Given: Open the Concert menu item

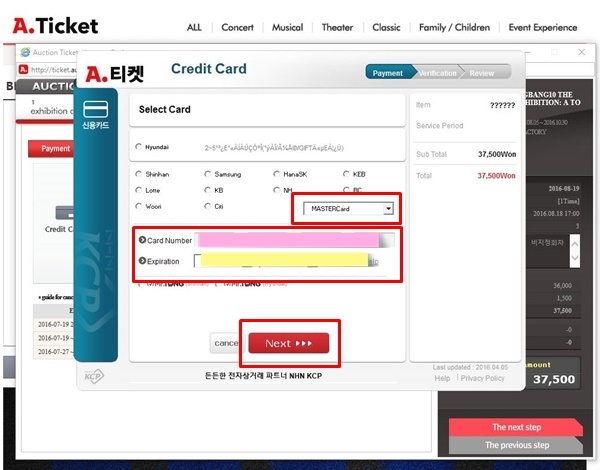Looking at the screenshot, I should click(x=237, y=28).
